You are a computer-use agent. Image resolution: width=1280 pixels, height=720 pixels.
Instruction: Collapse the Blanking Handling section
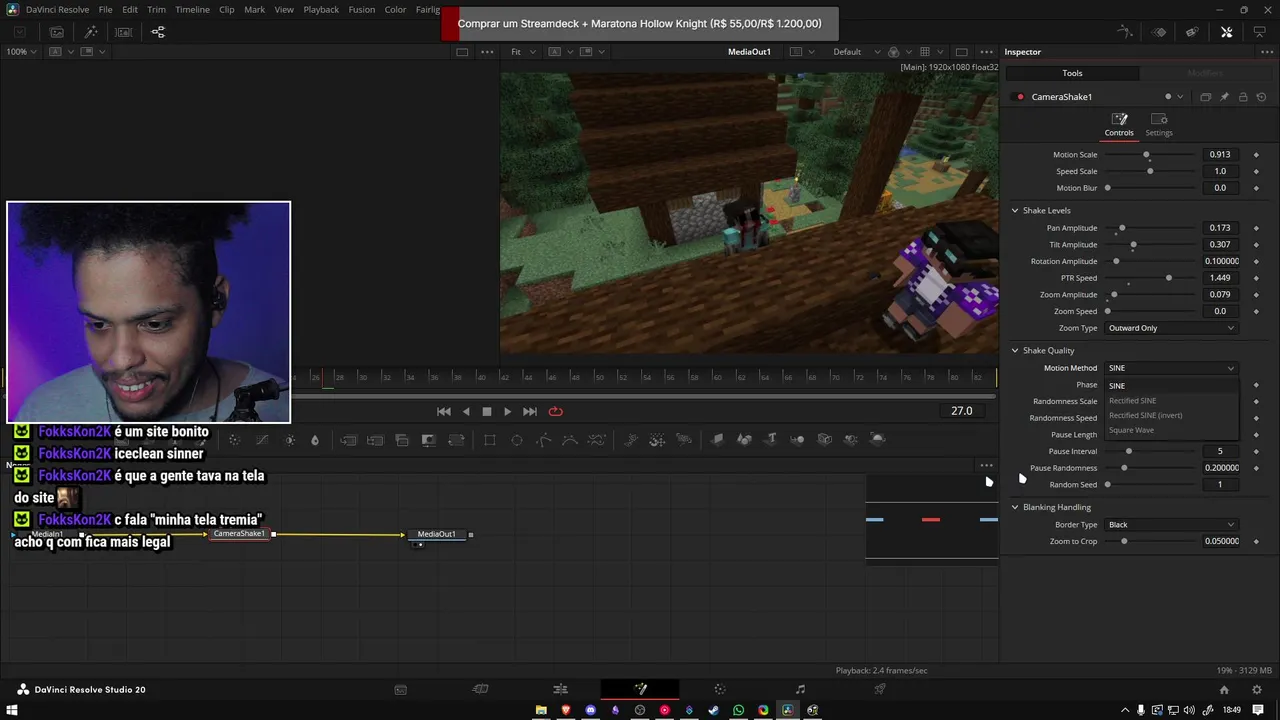1015,507
